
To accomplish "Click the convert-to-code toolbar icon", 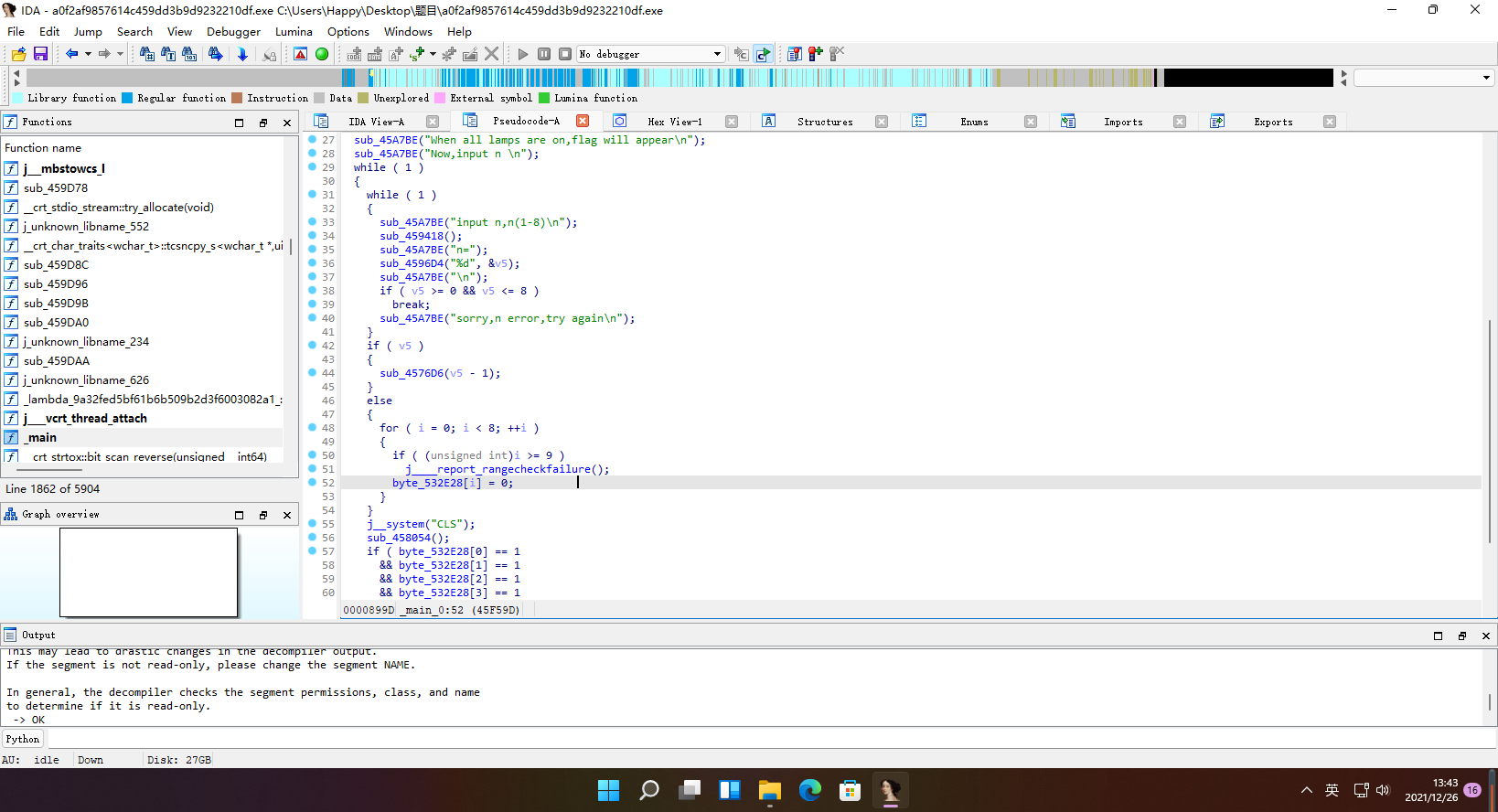I will (x=354, y=54).
